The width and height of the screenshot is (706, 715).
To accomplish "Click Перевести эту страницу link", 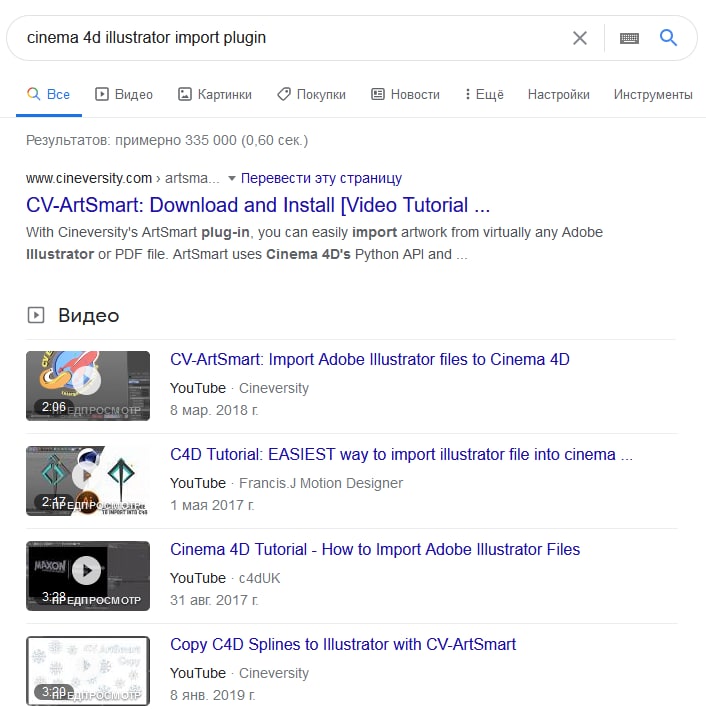I will coord(321,178).
